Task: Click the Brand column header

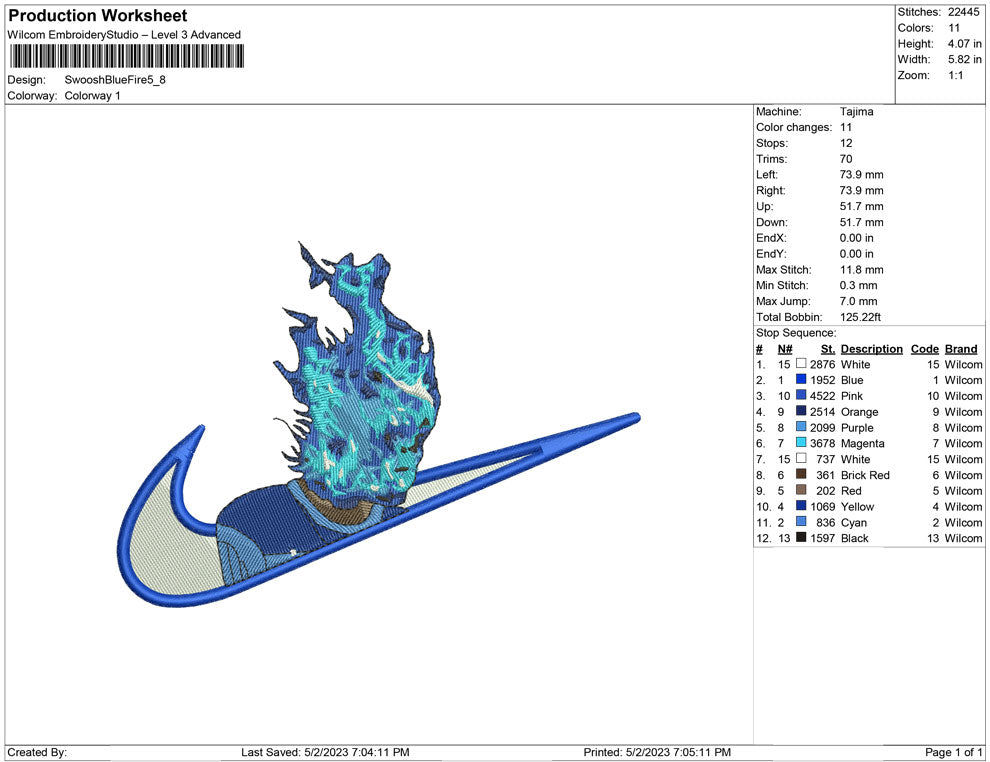Action: (961, 349)
